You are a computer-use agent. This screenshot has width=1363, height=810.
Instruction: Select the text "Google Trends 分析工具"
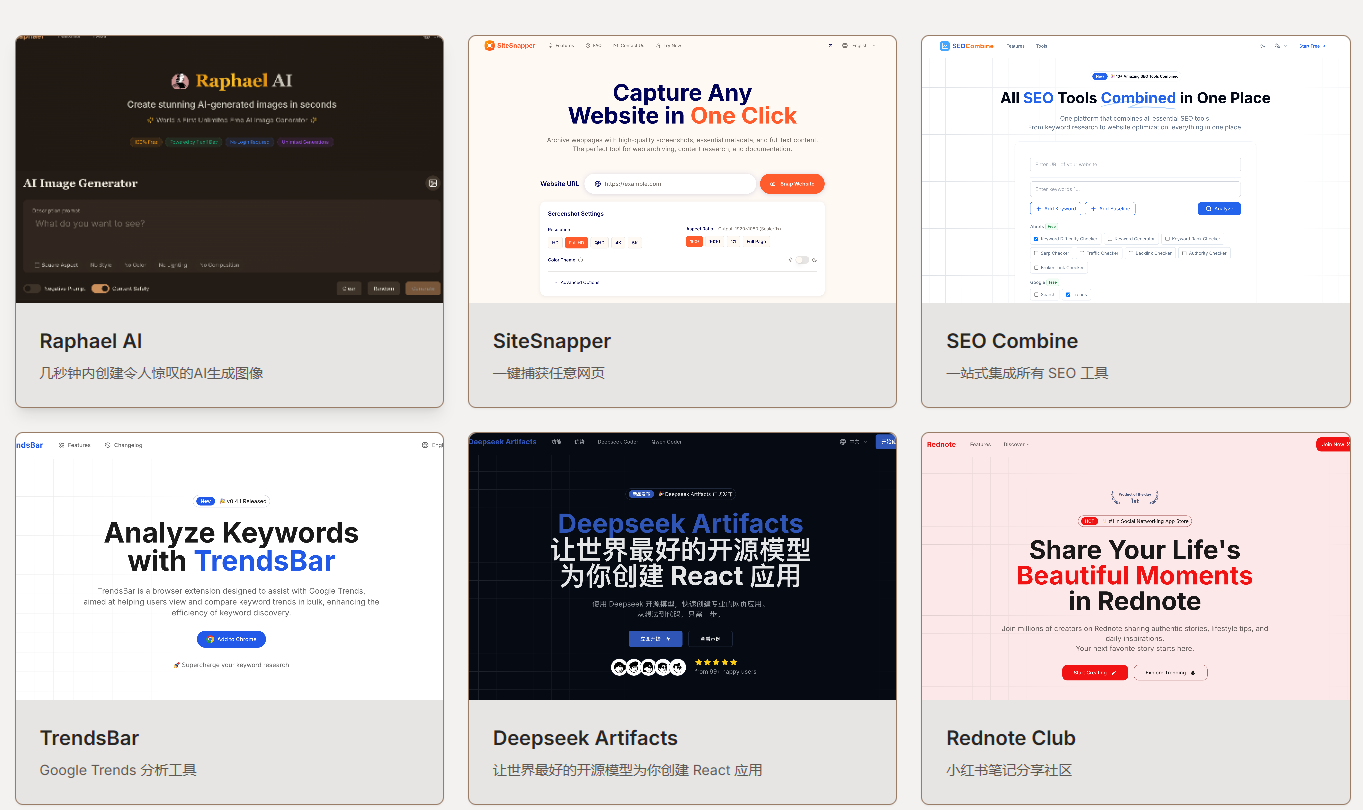[x=118, y=770]
